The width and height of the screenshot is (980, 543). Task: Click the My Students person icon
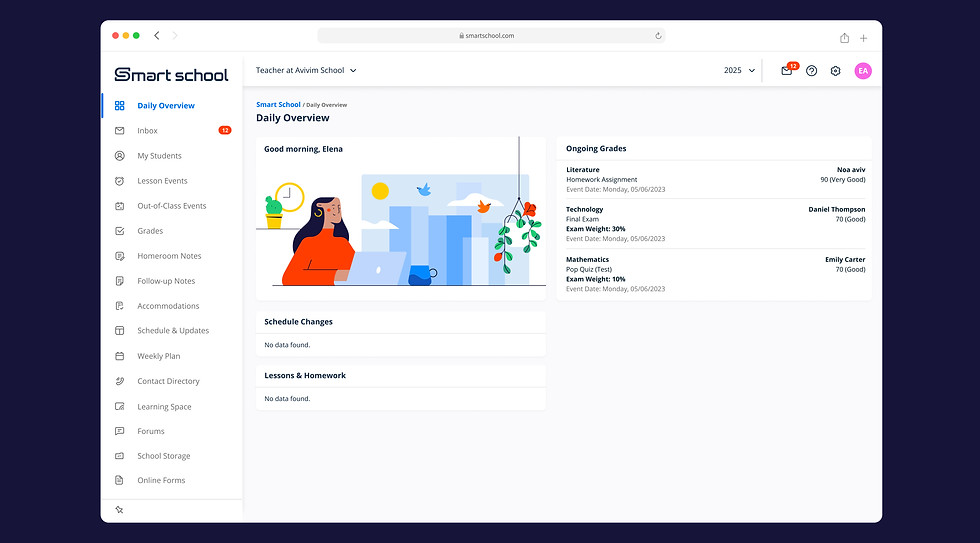click(119, 156)
